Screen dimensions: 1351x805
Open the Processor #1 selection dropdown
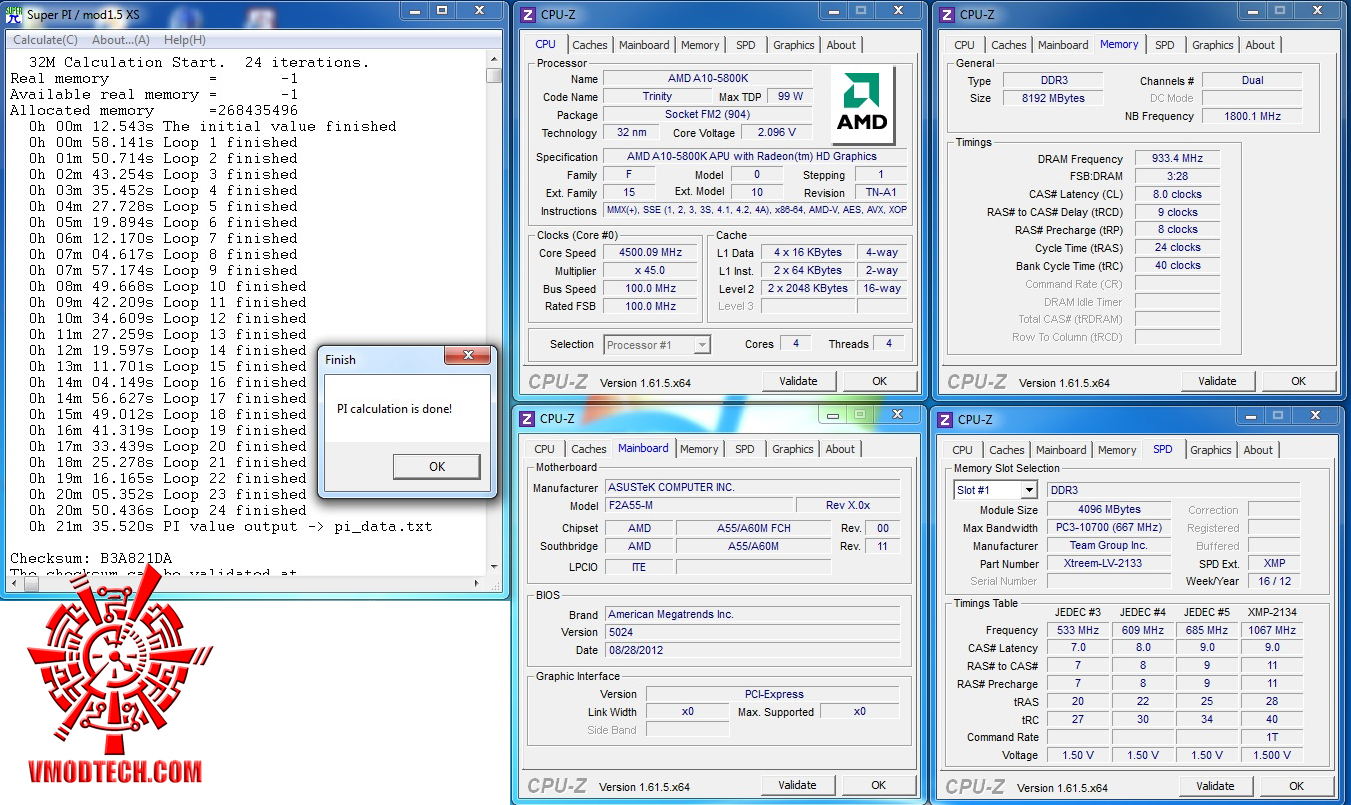(x=702, y=345)
